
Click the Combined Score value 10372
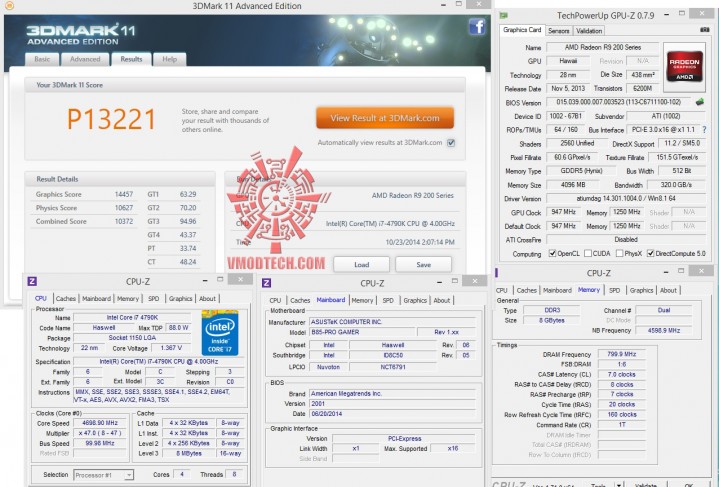coord(124,221)
